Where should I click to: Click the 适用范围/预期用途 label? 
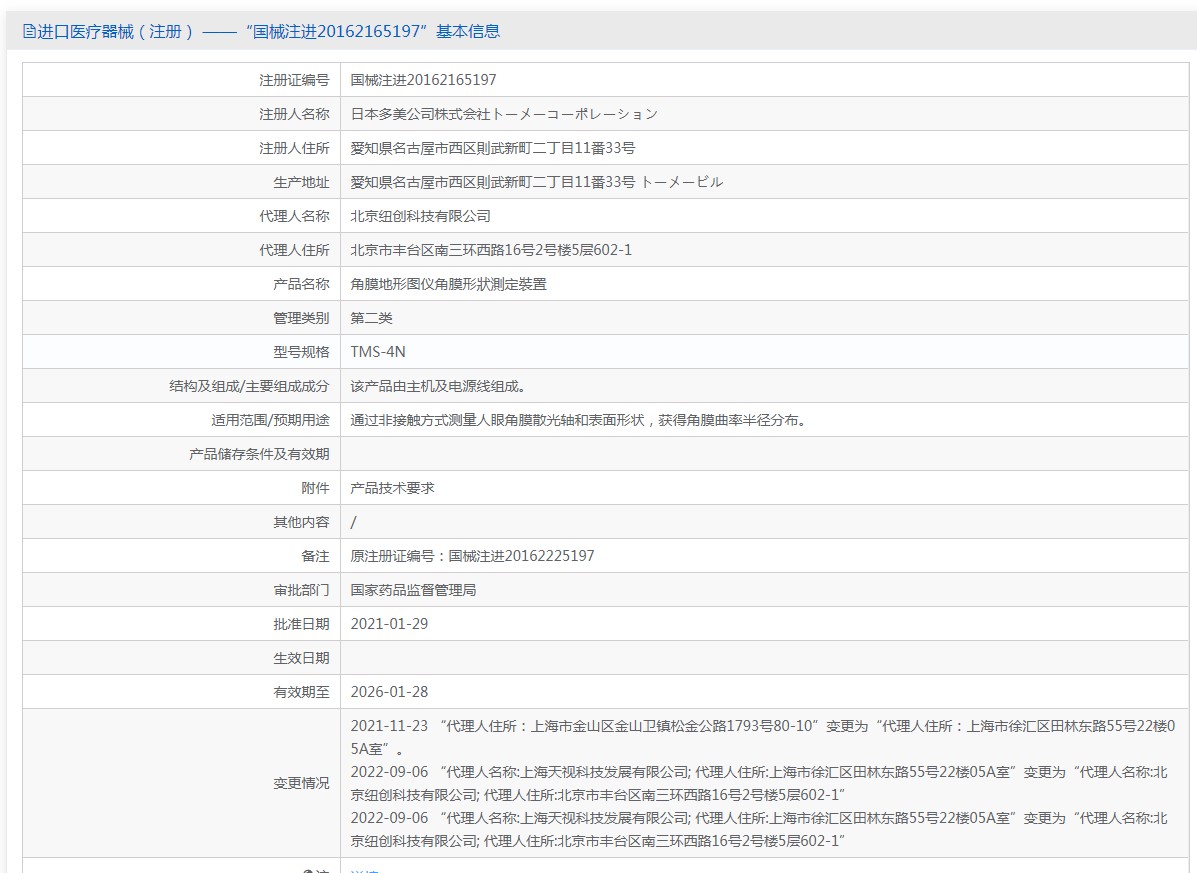coord(270,420)
